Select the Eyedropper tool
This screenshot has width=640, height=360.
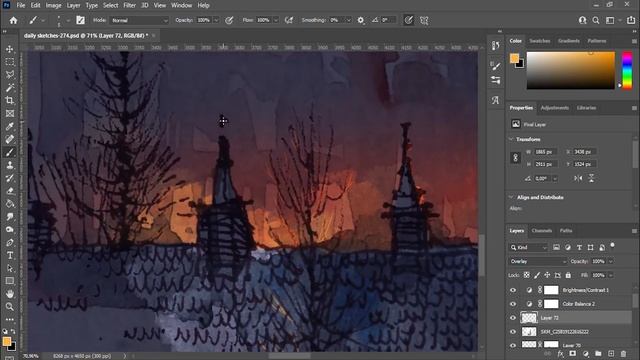pos(10,127)
